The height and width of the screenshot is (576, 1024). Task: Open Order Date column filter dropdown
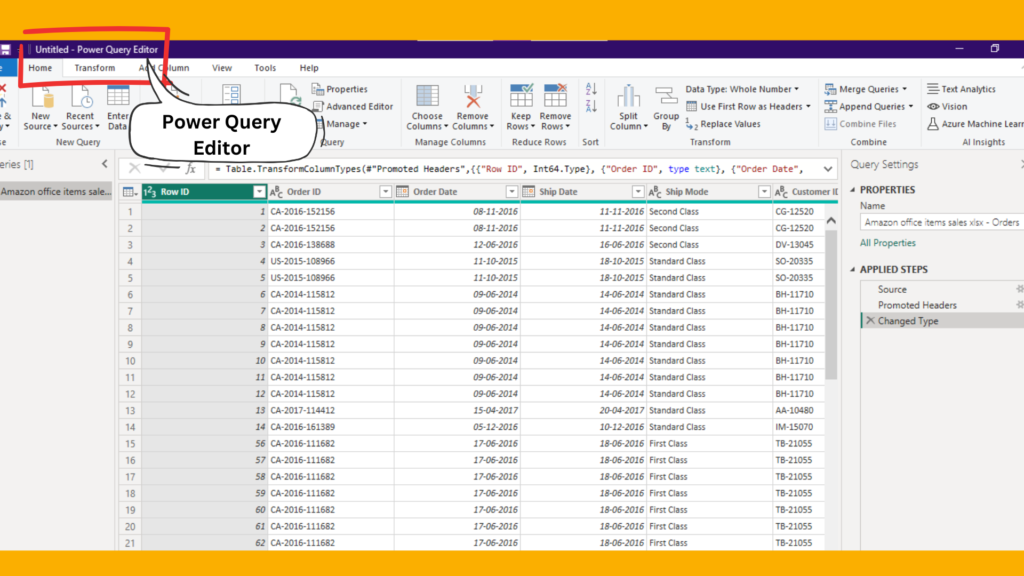tap(511, 192)
